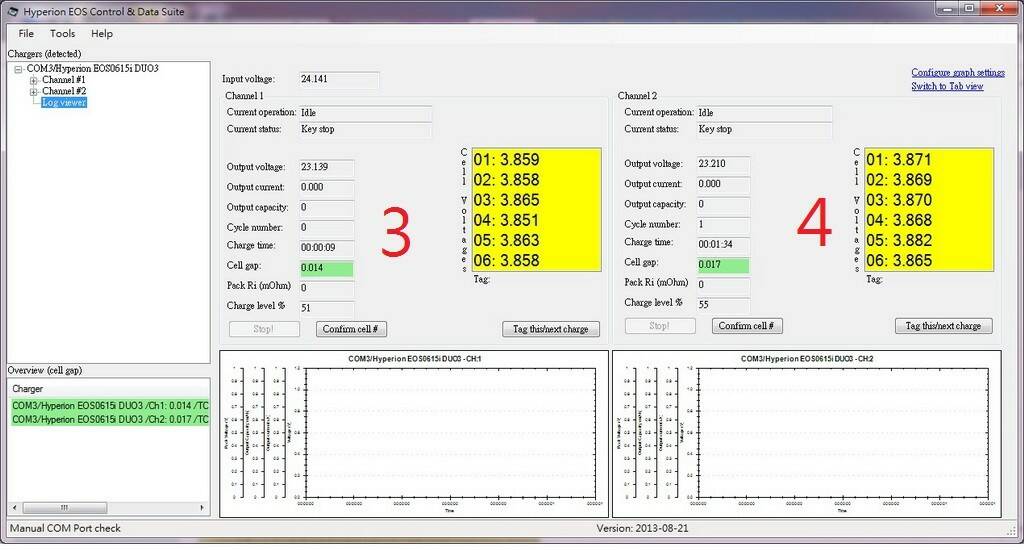
Task: Expand the Channel #2 tree node
Action: coord(33,92)
